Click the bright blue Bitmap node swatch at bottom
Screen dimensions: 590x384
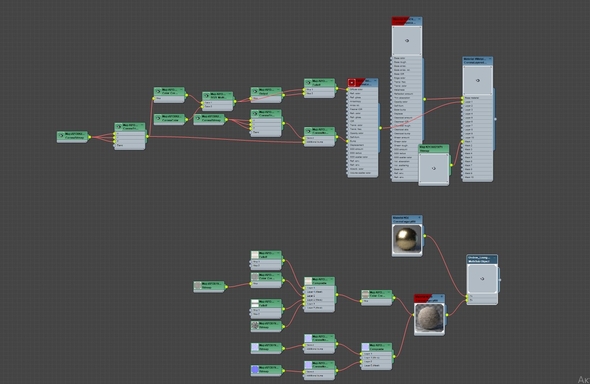tap(255, 370)
